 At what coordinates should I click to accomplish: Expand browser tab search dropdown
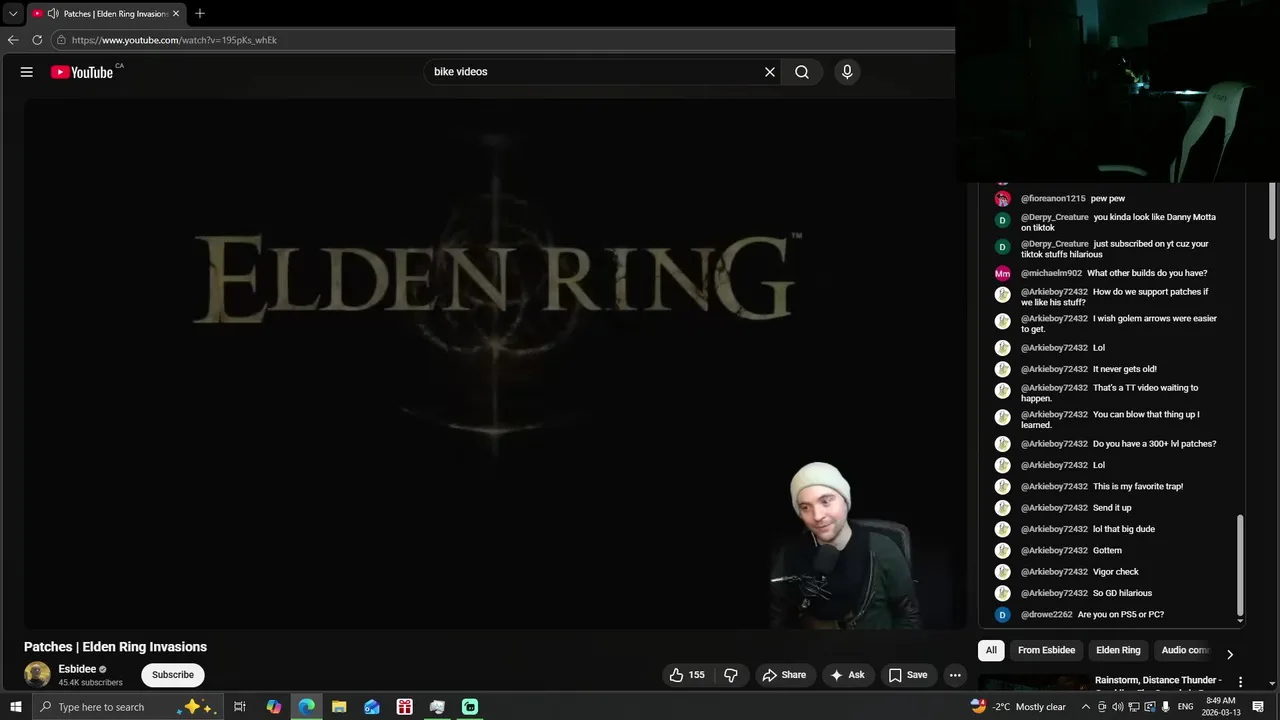pyautogui.click(x=13, y=14)
